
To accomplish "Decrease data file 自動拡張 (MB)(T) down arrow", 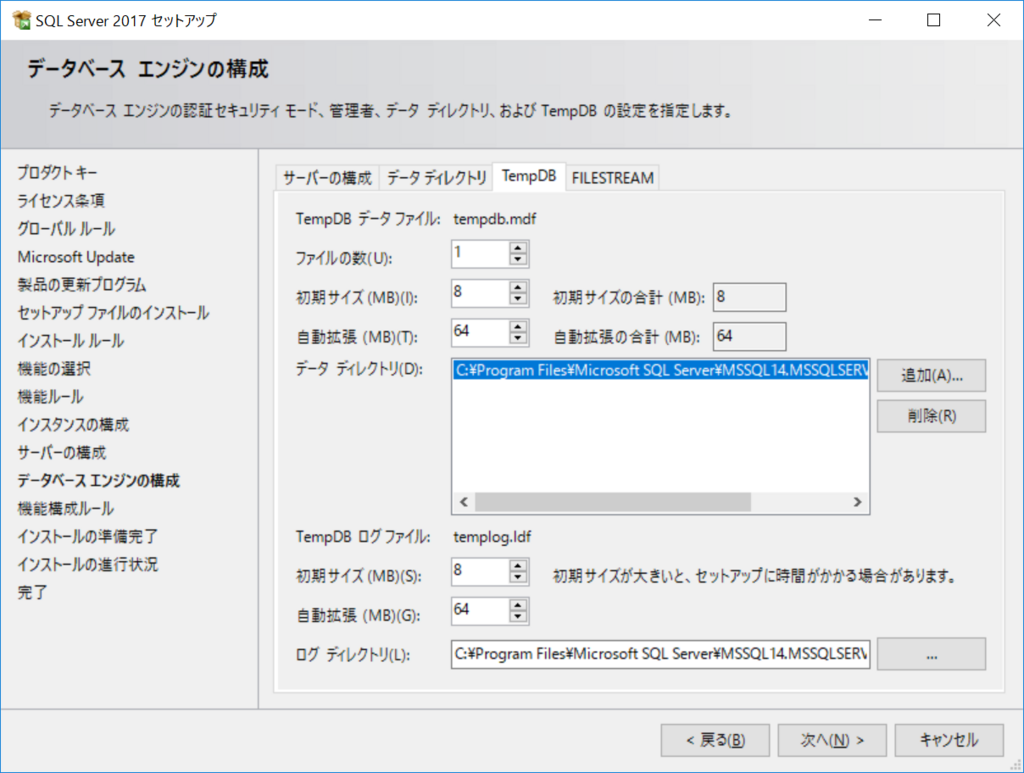I will 518,338.
